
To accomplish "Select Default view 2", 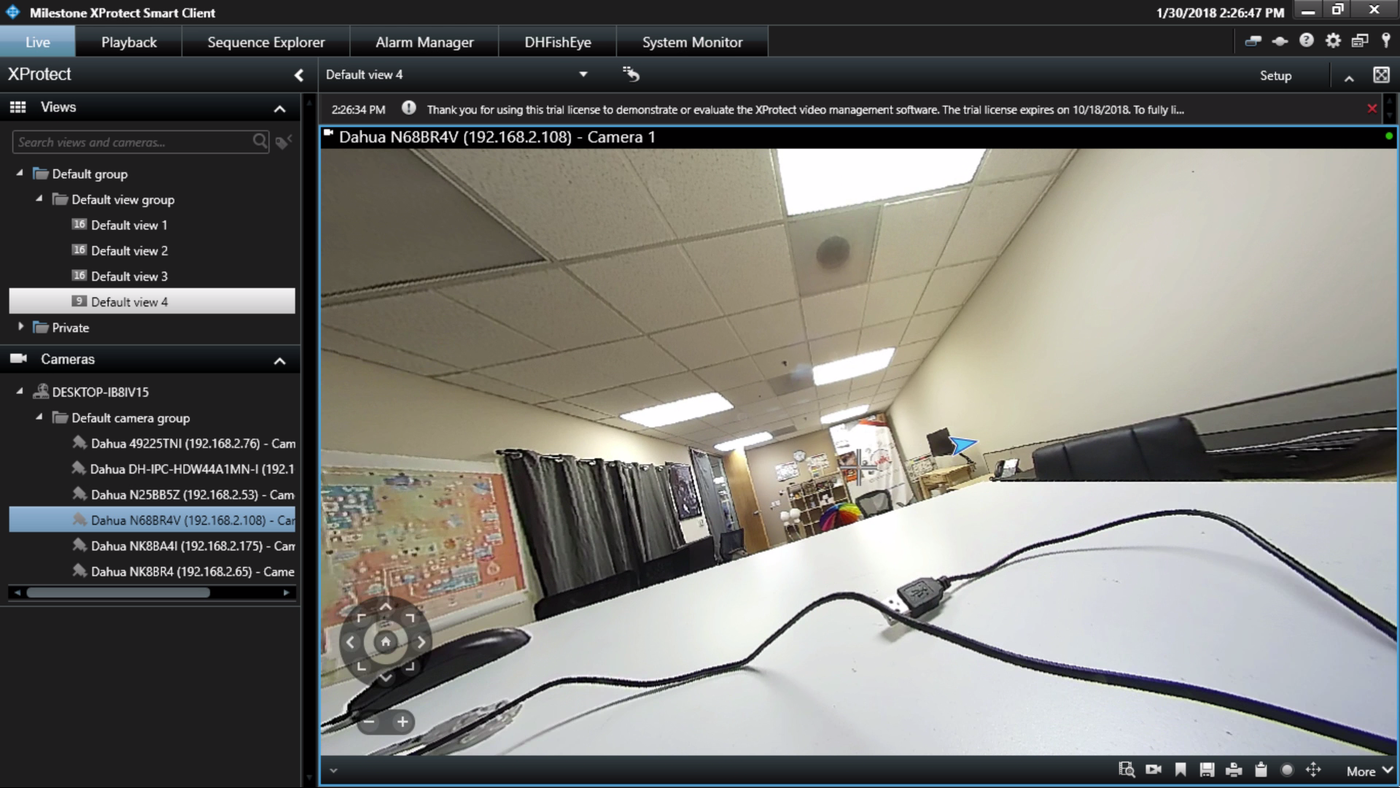I will (129, 251).
